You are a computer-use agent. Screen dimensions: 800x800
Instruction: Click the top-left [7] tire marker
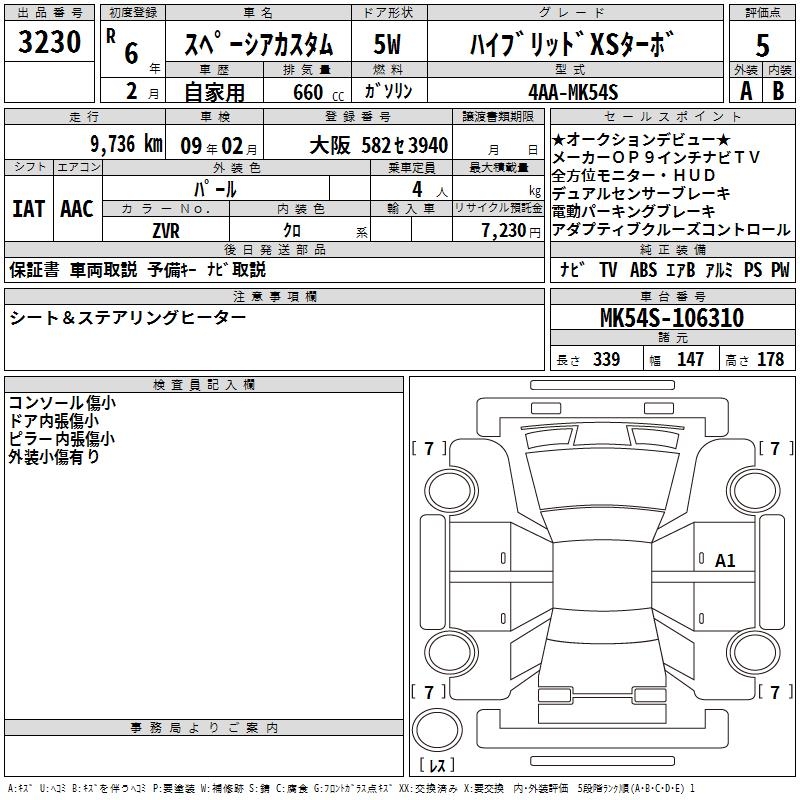pyautogui.click(x=429, y=449)
